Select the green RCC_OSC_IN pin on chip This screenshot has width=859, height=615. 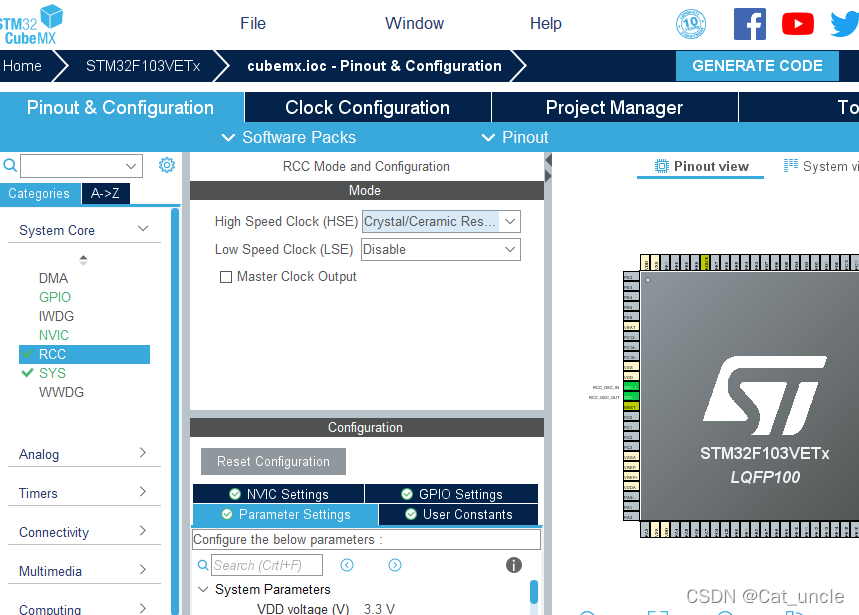[631, 387]
